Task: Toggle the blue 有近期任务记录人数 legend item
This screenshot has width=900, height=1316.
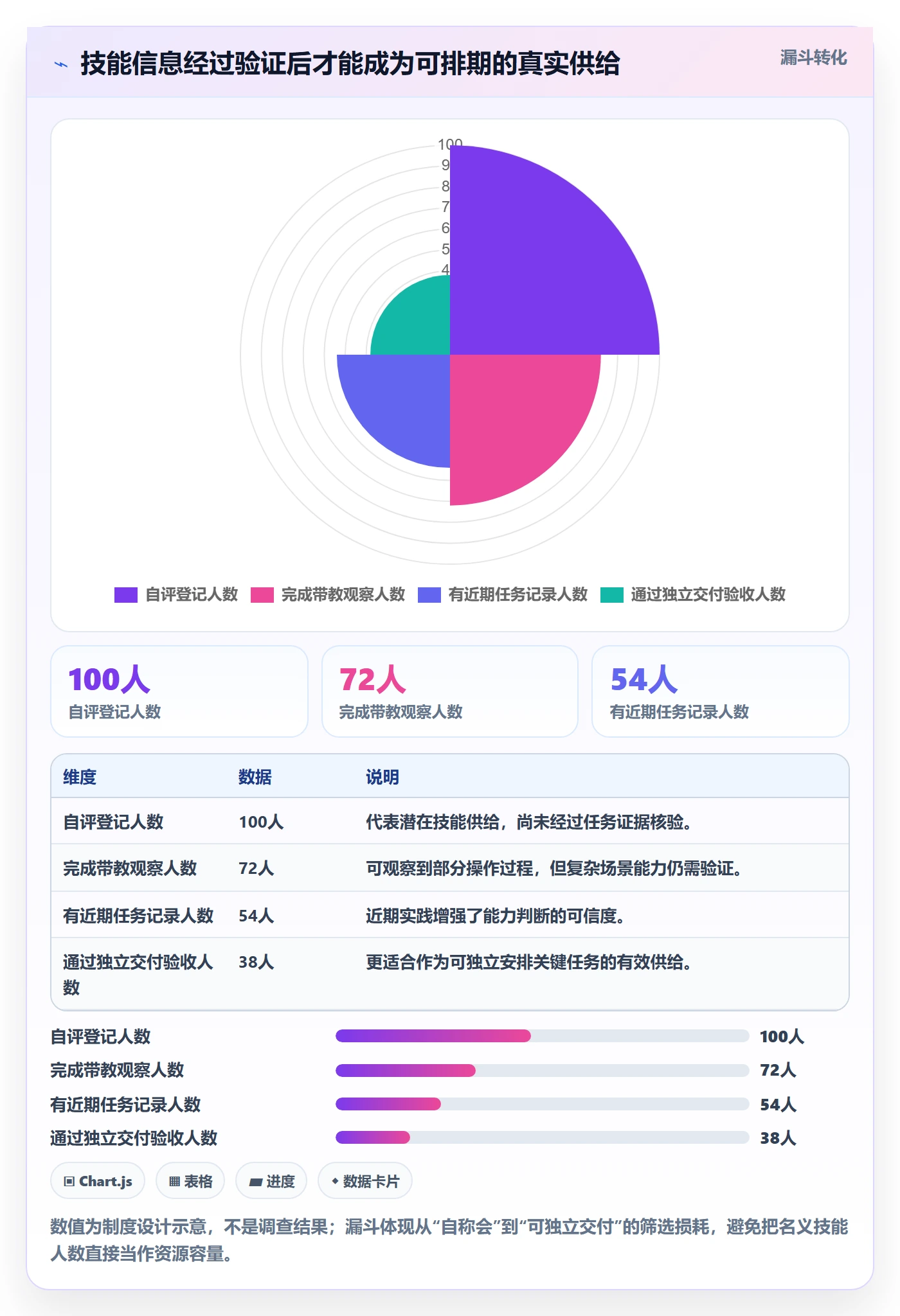Action: tap(503, 595)
